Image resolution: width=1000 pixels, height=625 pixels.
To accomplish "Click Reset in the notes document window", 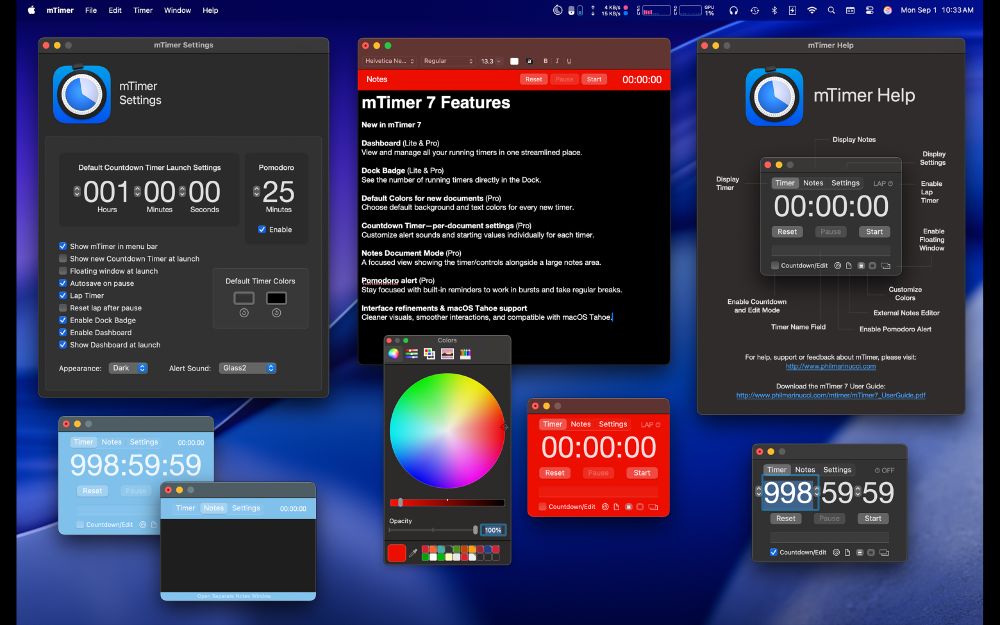I will coord(533,80).
